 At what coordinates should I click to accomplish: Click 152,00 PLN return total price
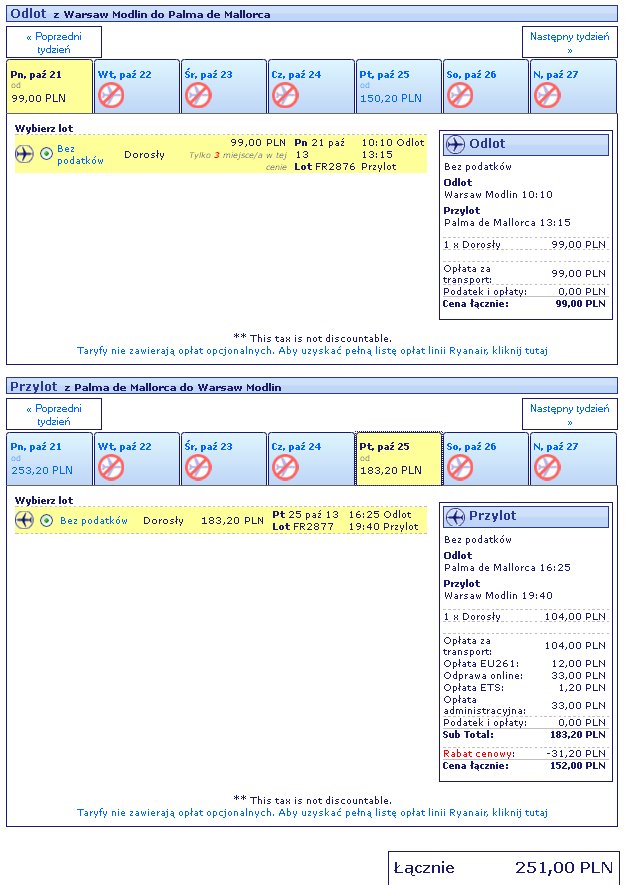click(578, 766)
